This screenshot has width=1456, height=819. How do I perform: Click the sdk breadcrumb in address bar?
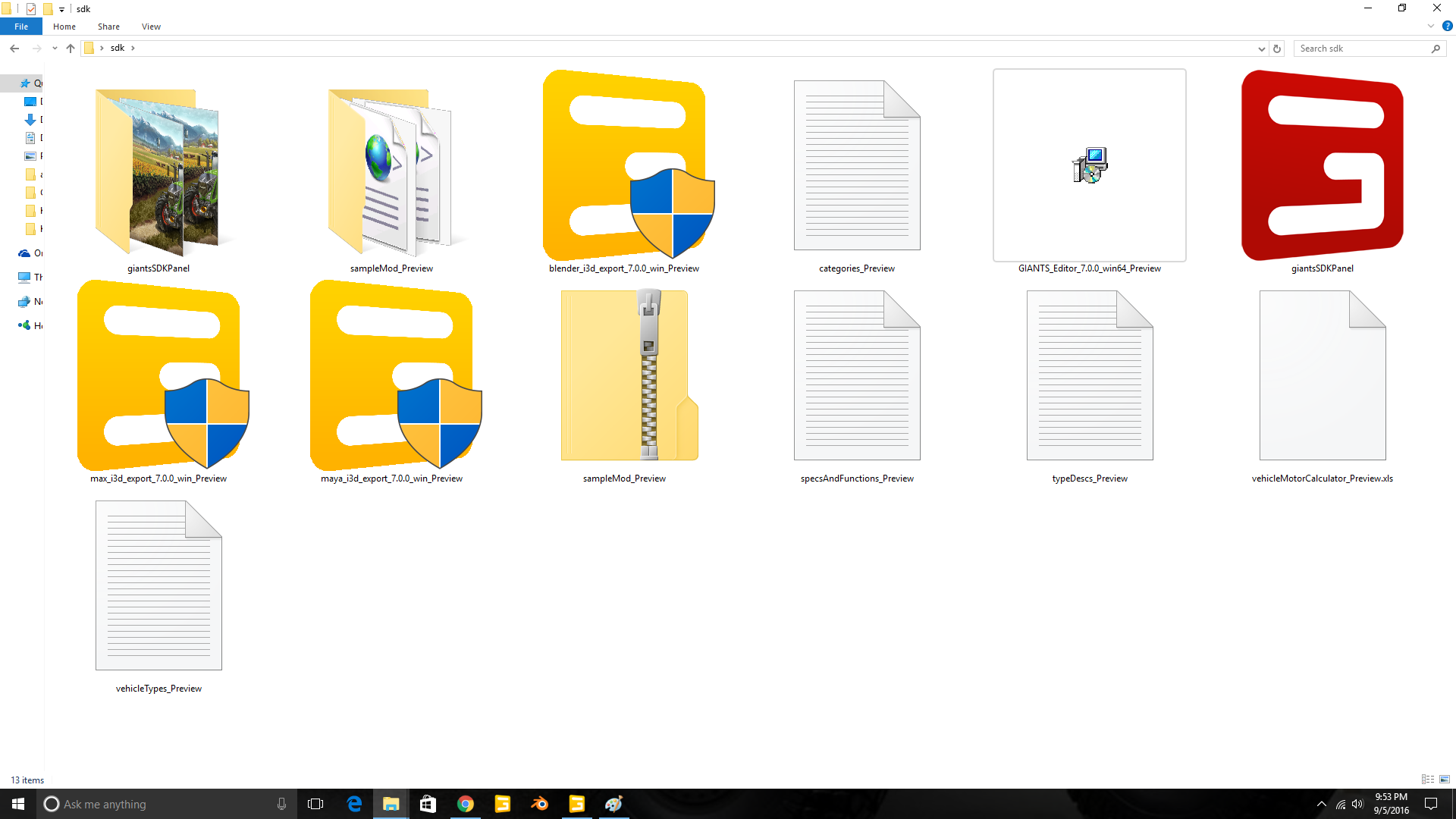pyautogui.click(x=118, y=48)
